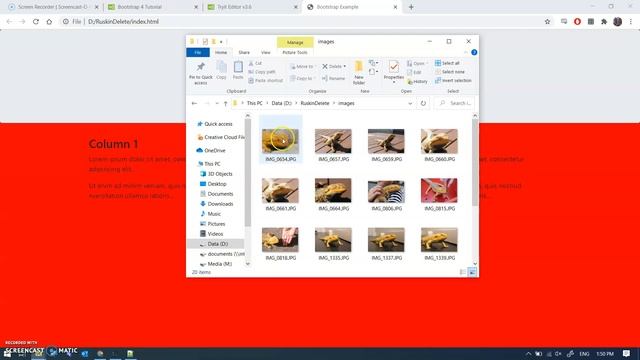Bookmark this page with star icon

[x=547, y=22]
